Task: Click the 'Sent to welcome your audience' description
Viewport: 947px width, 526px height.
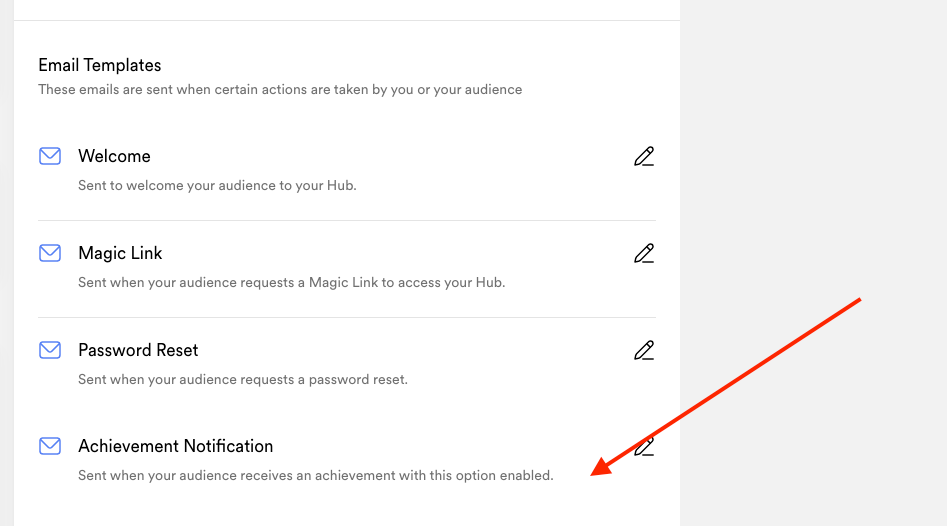Action: click(217, 185)
